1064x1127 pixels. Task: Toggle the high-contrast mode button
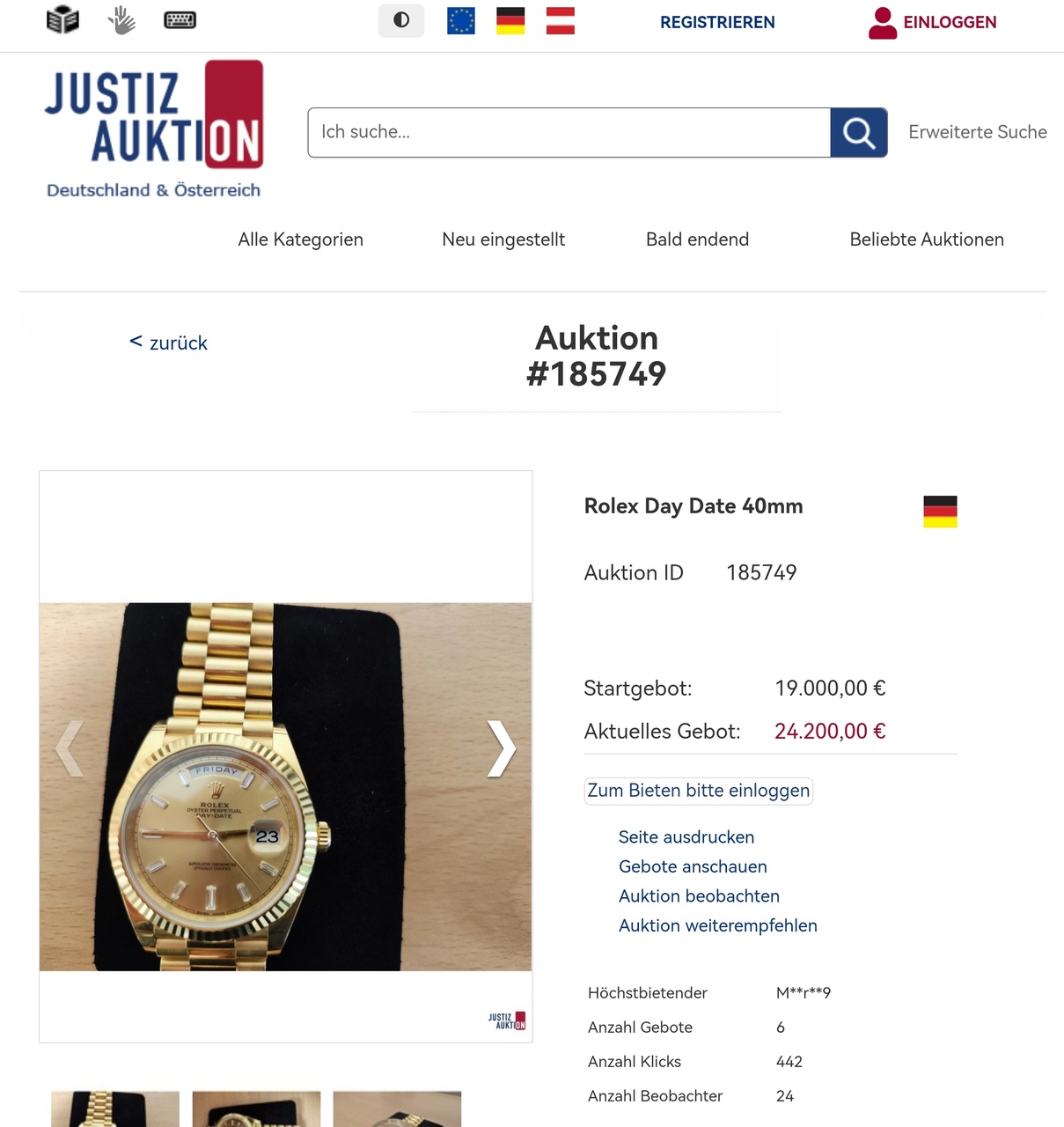click(x=401, y=20)
